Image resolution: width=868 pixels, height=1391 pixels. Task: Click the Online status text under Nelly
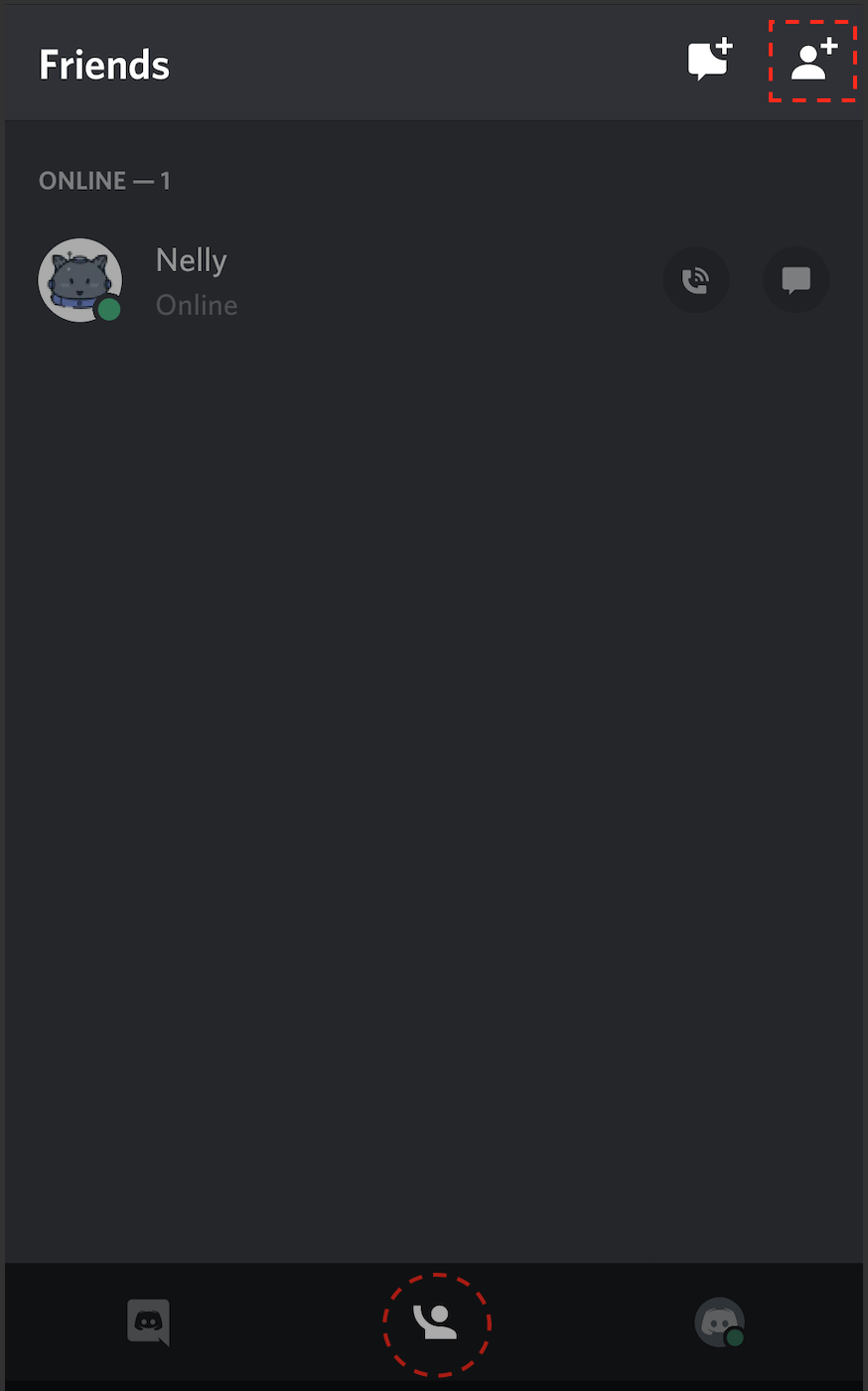(197, 305)
